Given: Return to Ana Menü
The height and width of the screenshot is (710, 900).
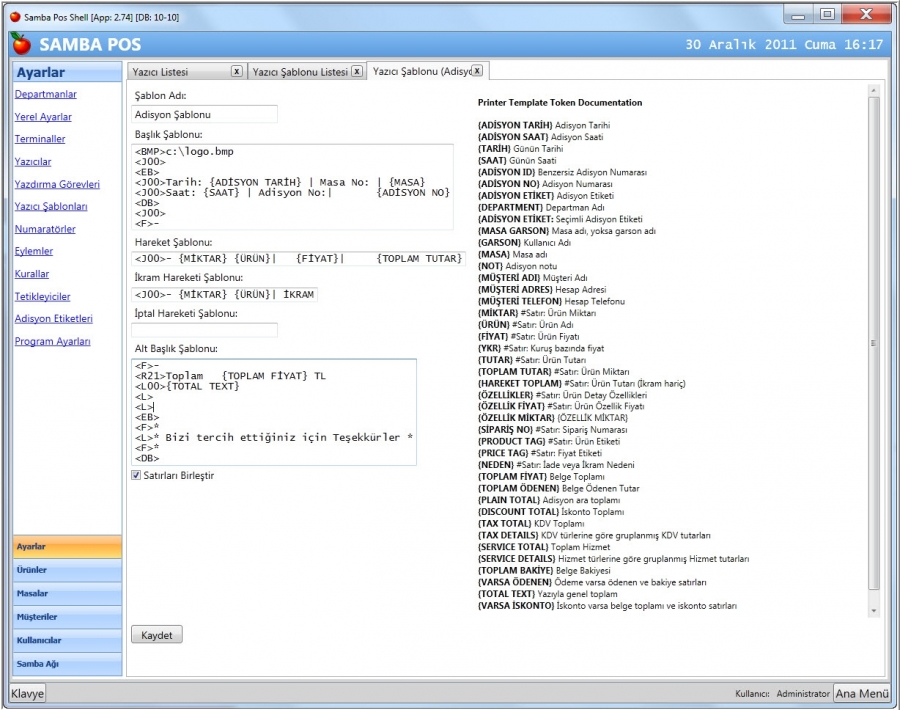Looking at the screenshot, I should 862,693.
